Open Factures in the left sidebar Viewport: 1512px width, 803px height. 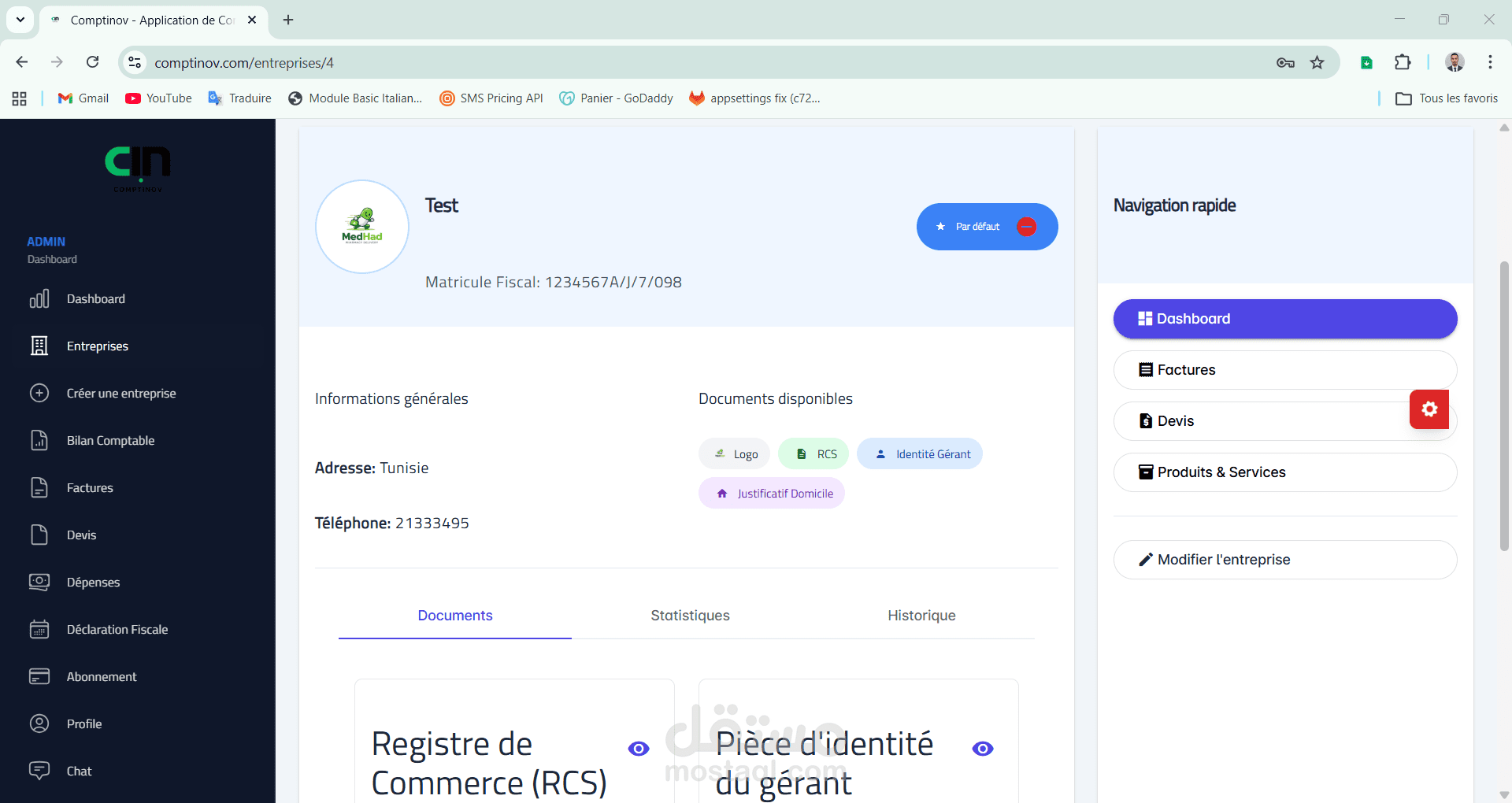point(90,488)
